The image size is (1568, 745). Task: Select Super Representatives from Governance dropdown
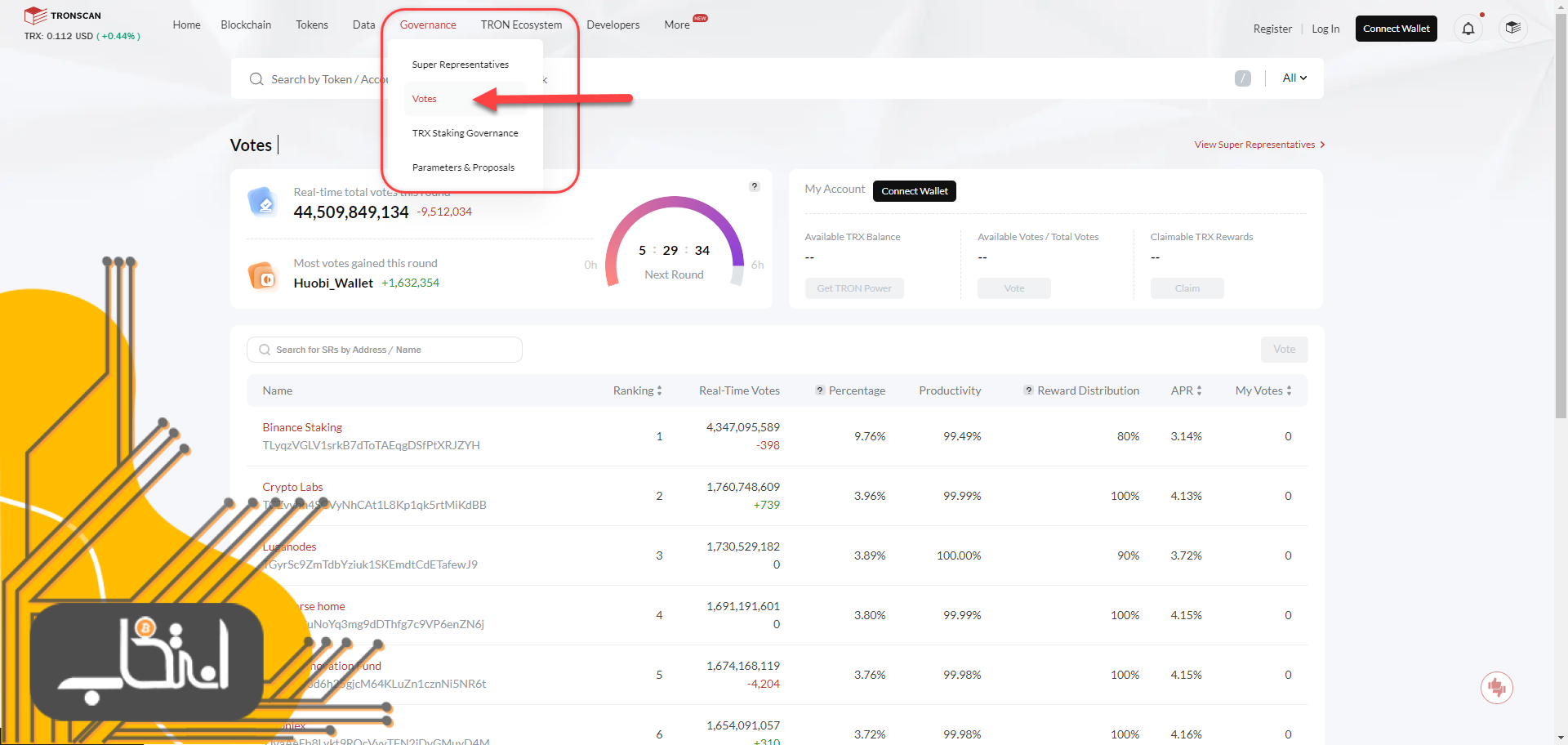coord(461,65)
